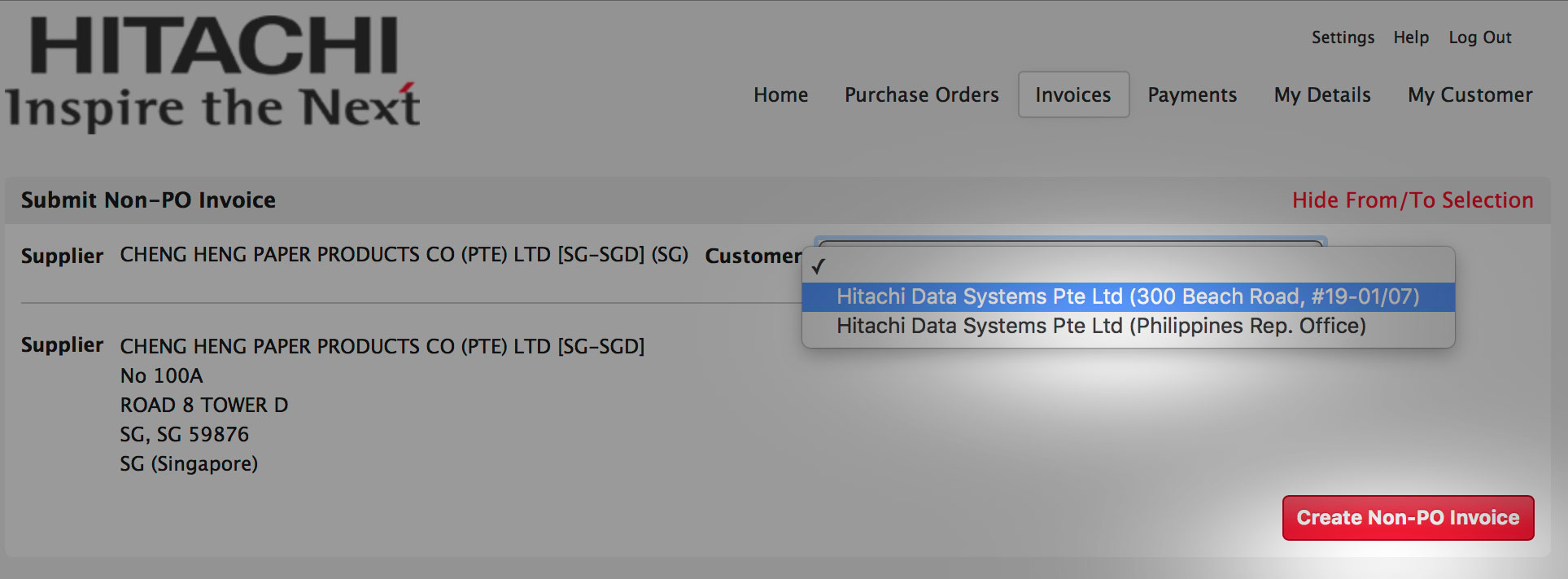Open the Settings link

[1343, 37]
